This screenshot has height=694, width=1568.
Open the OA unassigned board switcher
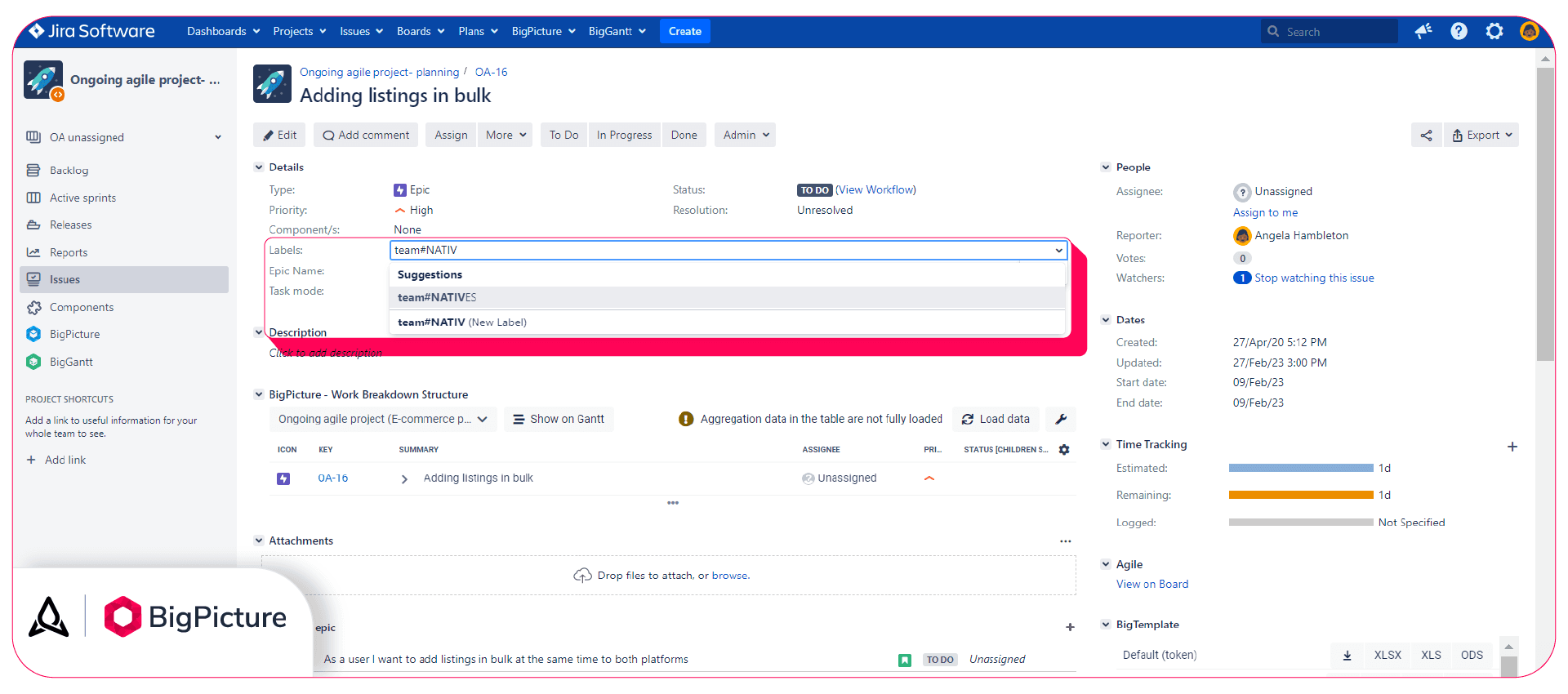124,137
